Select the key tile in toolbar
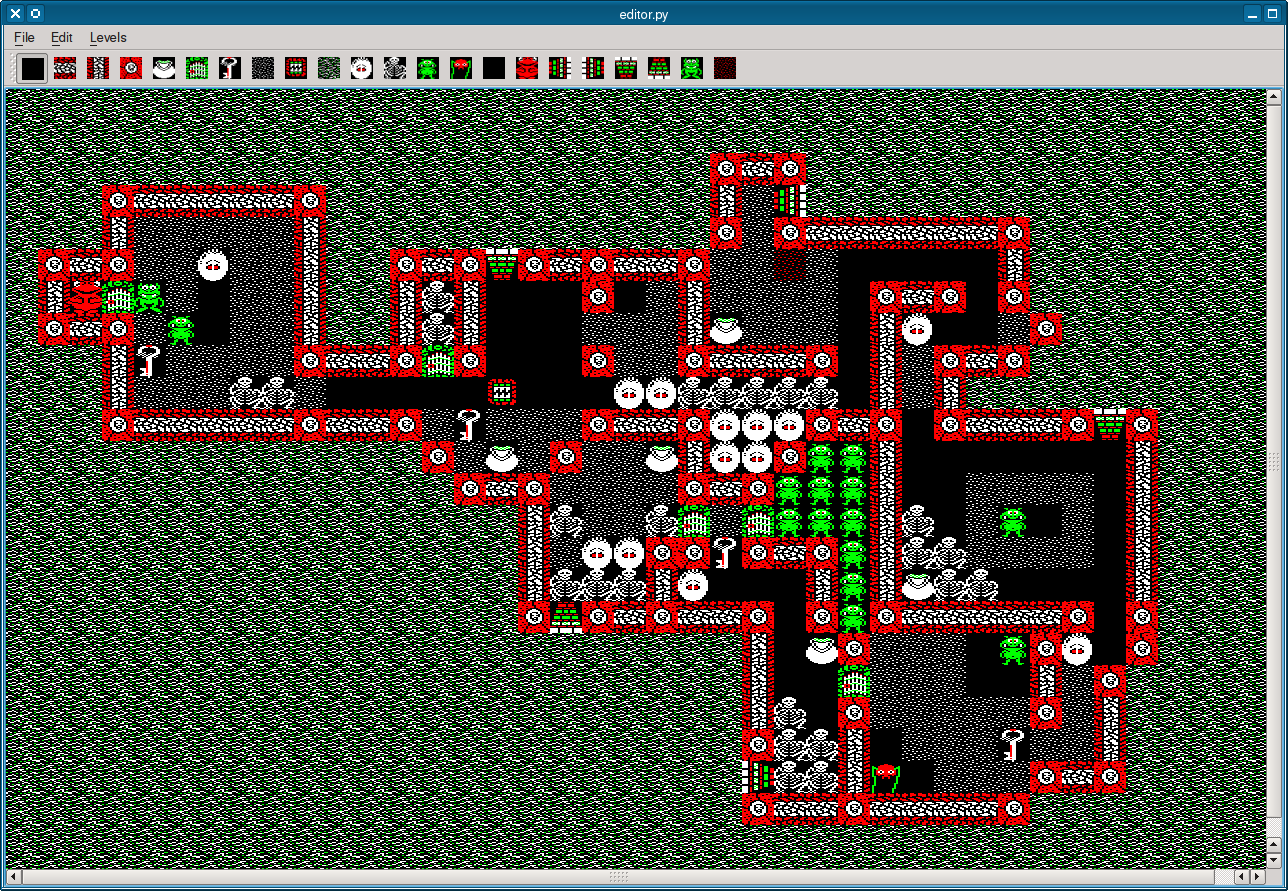 230,68
